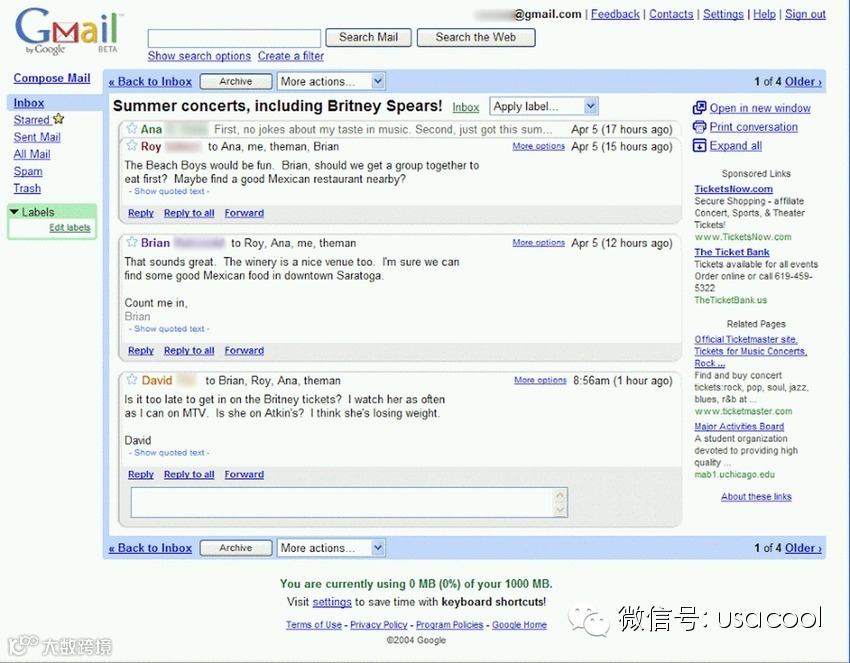Click bottom Back to Inbox link
Viewport: 850px width, 663px height.
tap(150, 548)
